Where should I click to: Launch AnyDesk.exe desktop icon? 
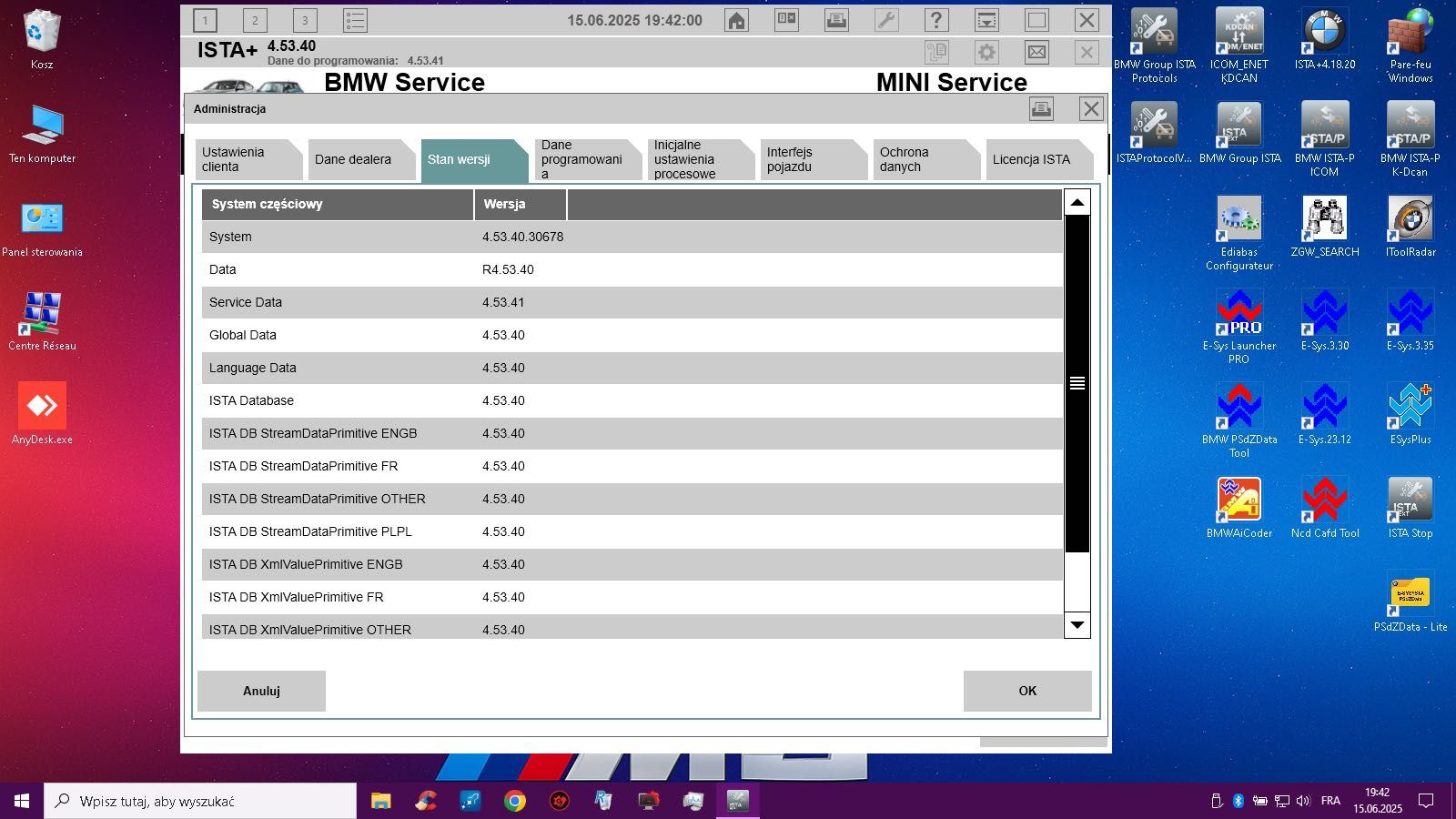click(42, 414)
